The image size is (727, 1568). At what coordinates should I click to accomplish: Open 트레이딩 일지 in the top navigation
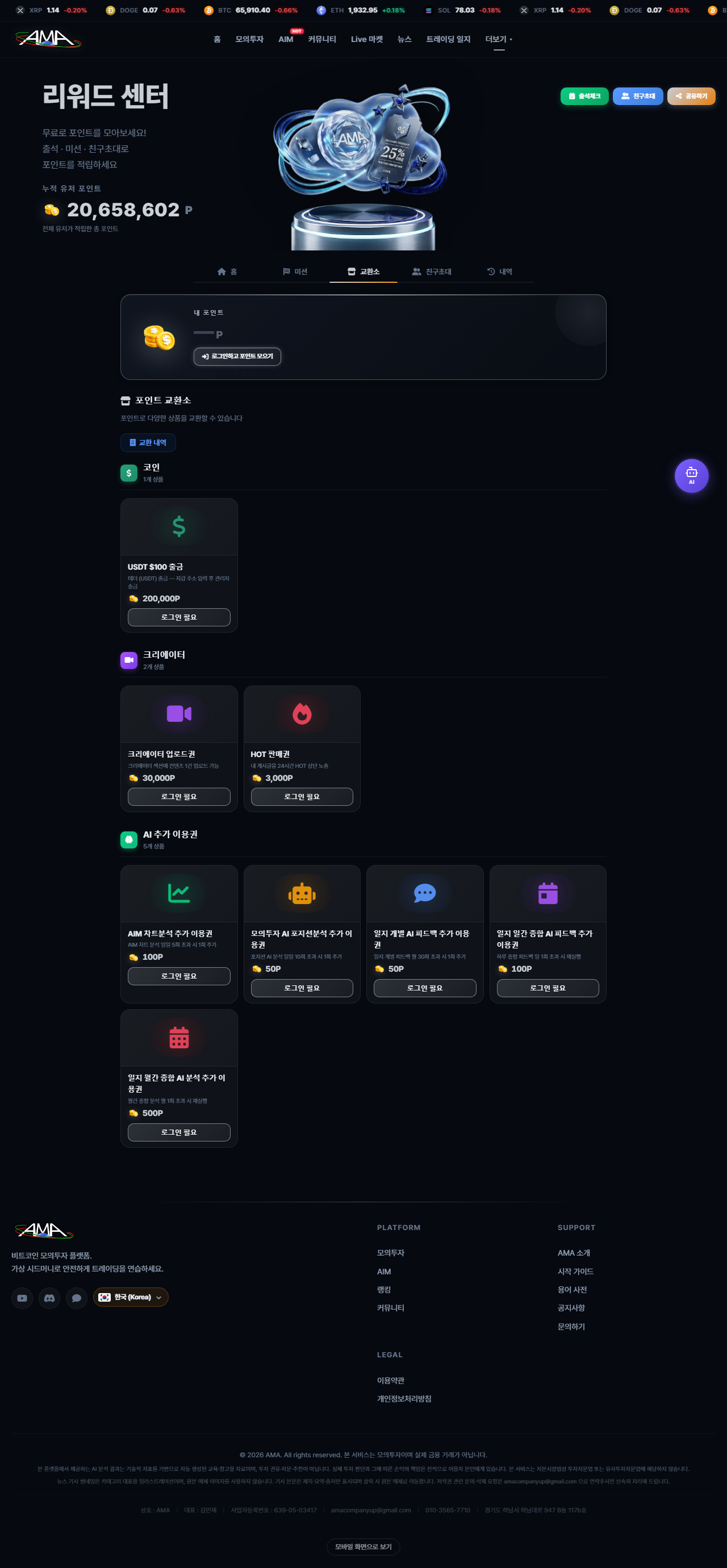[448, 39]
